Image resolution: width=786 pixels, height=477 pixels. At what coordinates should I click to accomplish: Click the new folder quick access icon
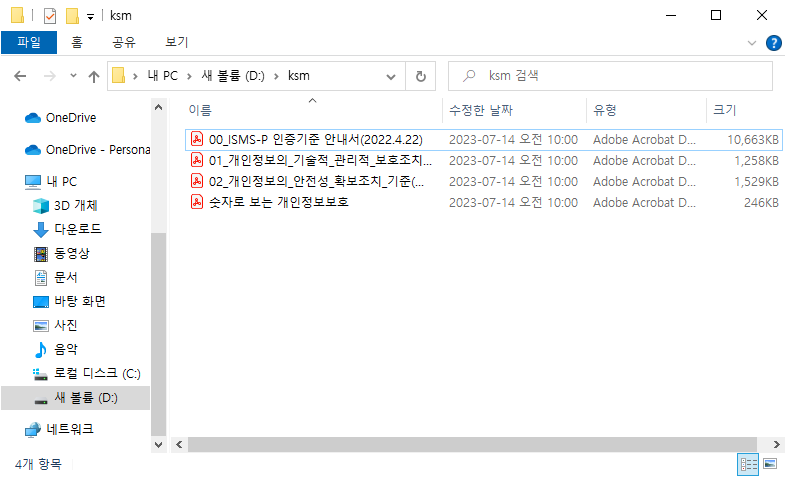[72, 16]
